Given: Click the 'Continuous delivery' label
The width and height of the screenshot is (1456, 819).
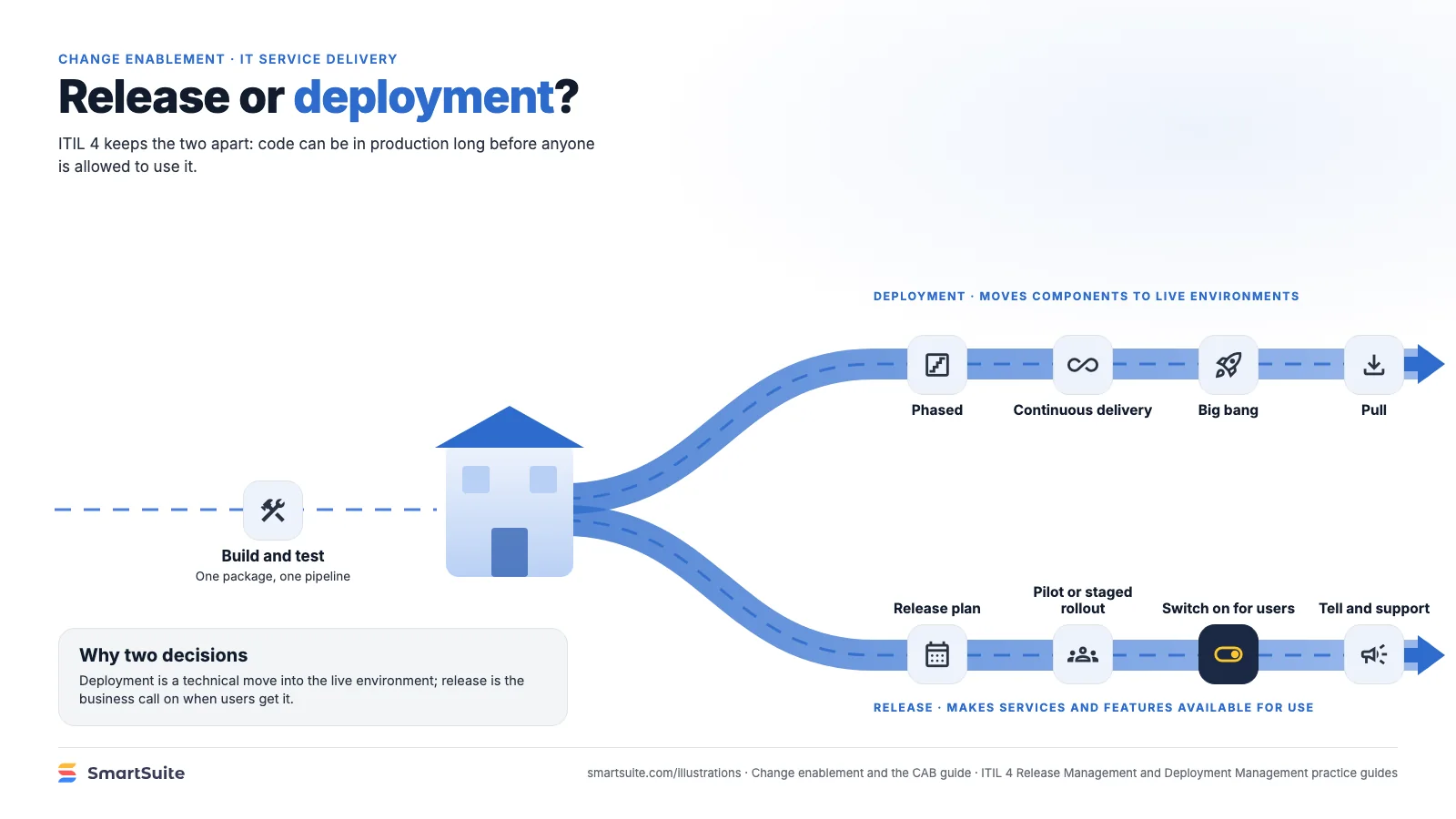Looking at the screenshot, I should [1083, 410].
